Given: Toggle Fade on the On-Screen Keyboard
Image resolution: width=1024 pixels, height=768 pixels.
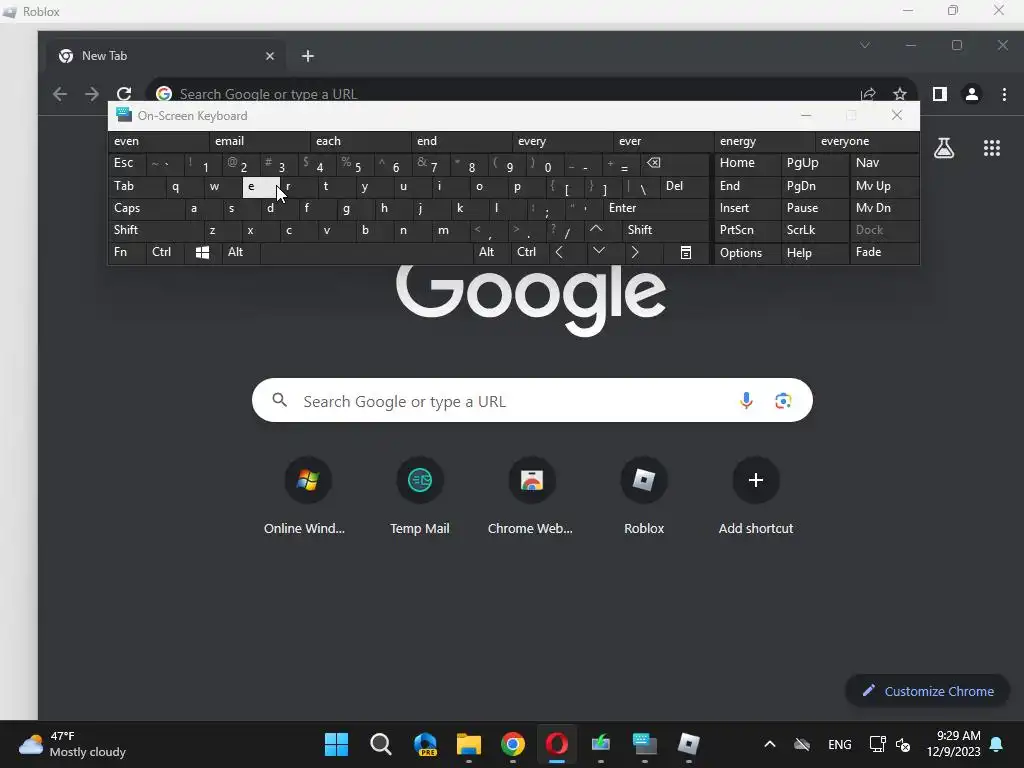Looking at the screenshot, I should (884, 252).
